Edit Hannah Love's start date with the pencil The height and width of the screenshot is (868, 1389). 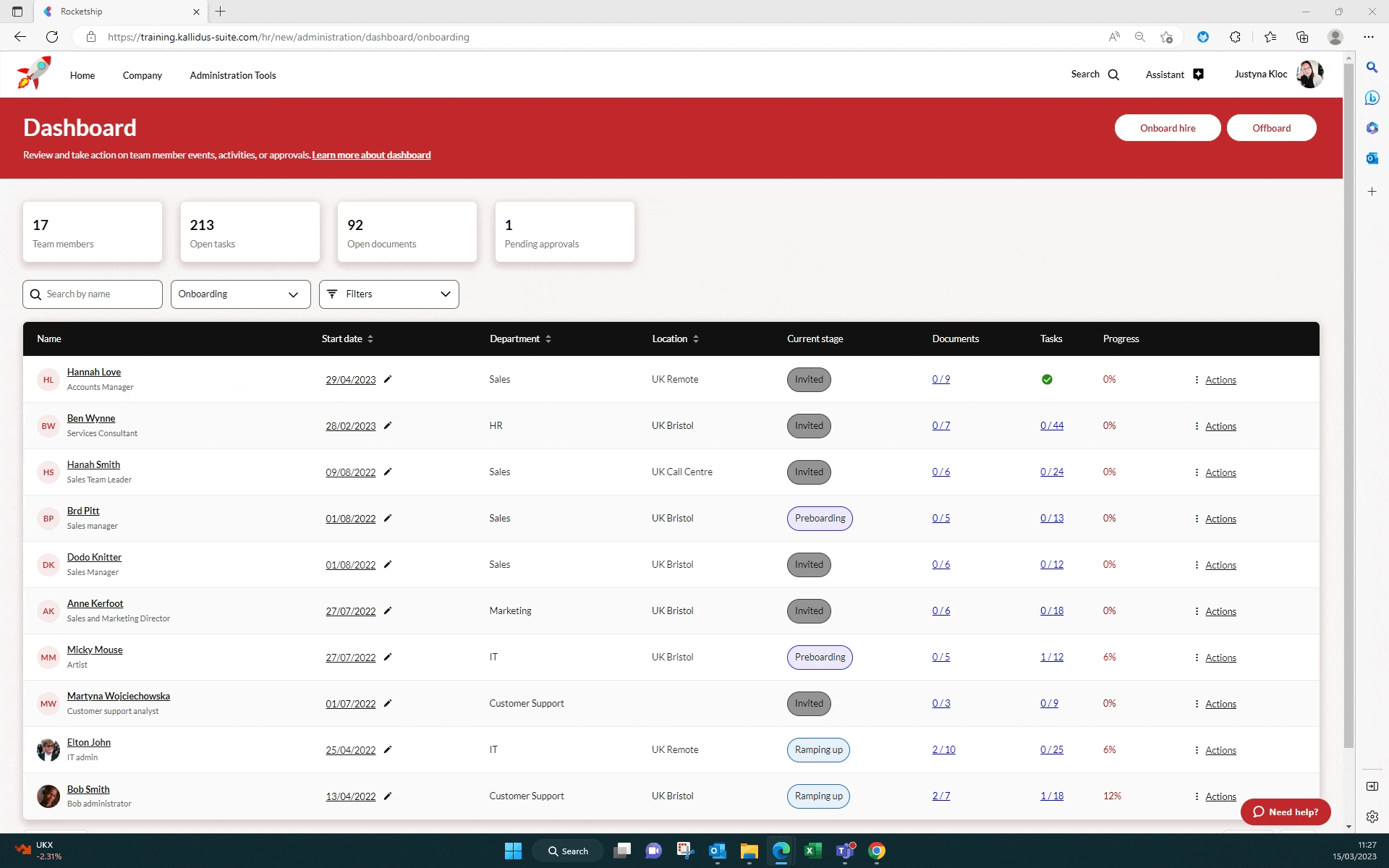coord(388,379)
